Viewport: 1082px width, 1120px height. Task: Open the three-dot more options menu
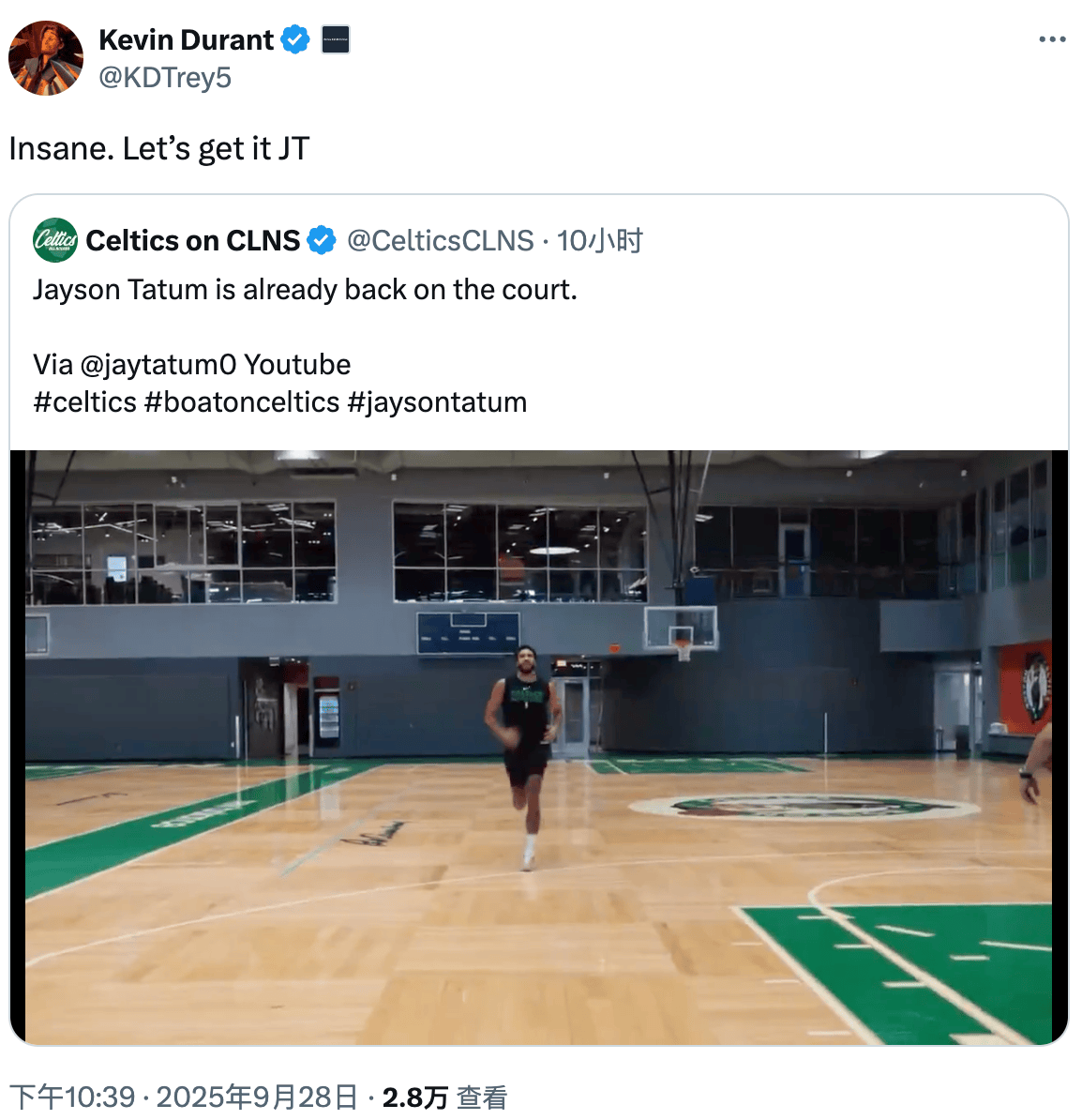click(1052, 39)
